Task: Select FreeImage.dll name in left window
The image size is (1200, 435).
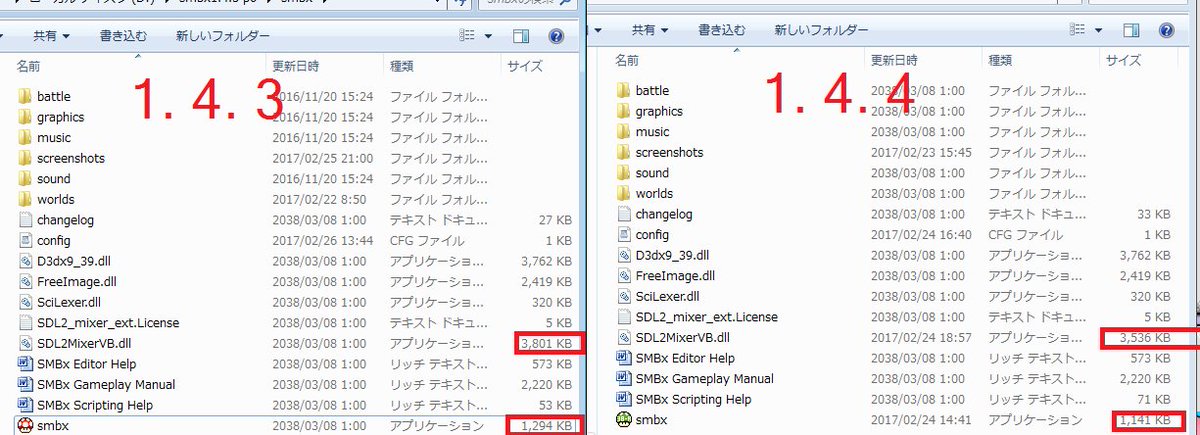Action: (75, 282)
